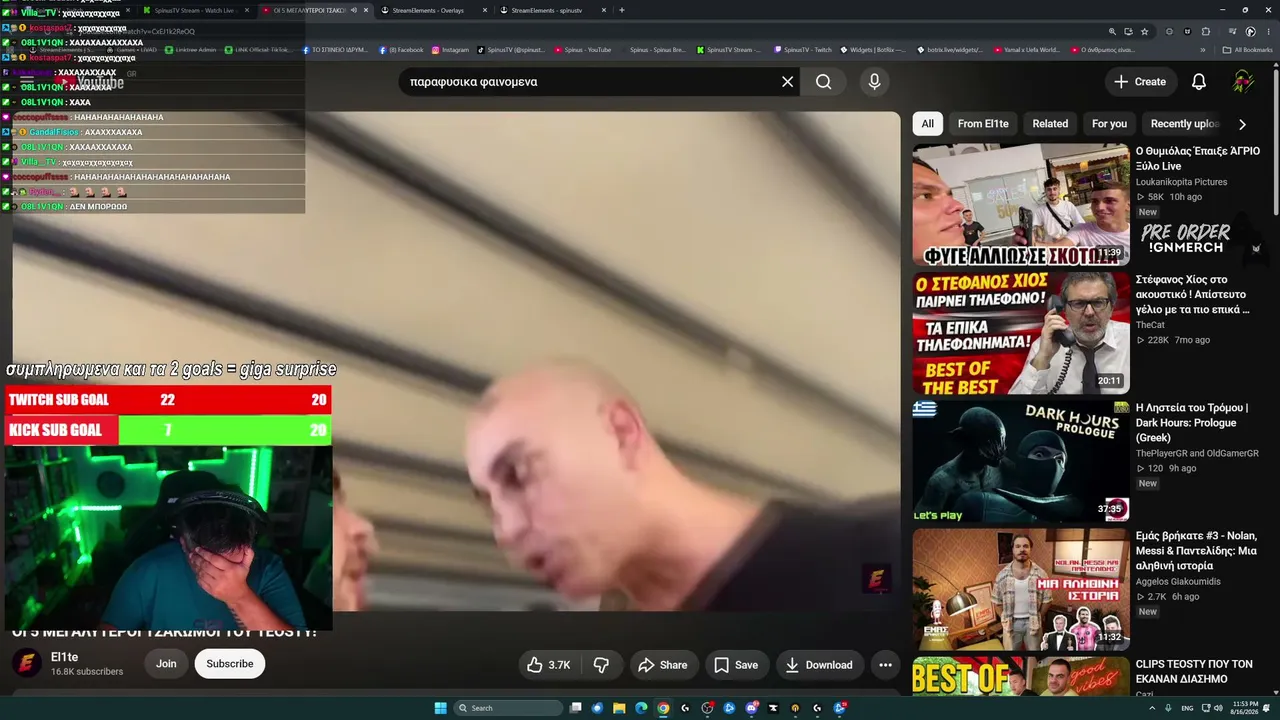The height and width of the screenshot is (720, 1280).
Task: Mute the audio indicator on YouTube tab
Action: click(x=353, y=10)
